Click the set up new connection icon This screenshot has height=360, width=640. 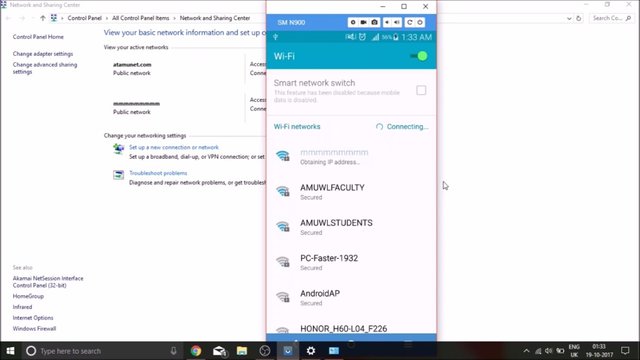(118, 149)
